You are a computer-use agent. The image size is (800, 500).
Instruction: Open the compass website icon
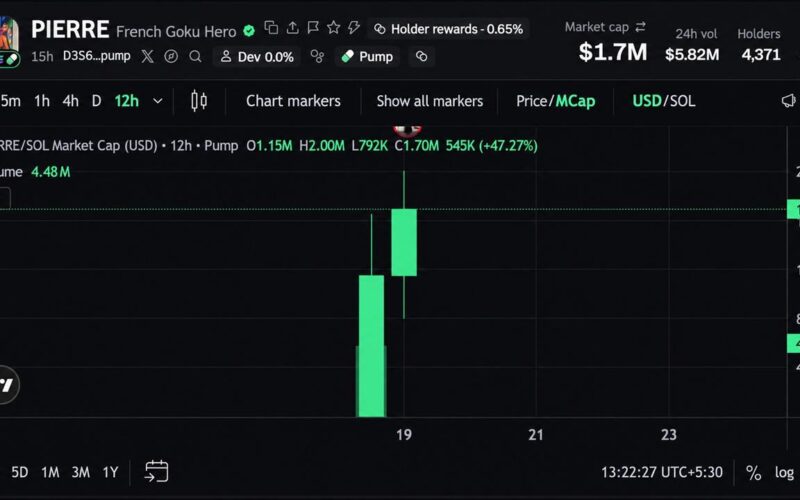click(171, 56)
